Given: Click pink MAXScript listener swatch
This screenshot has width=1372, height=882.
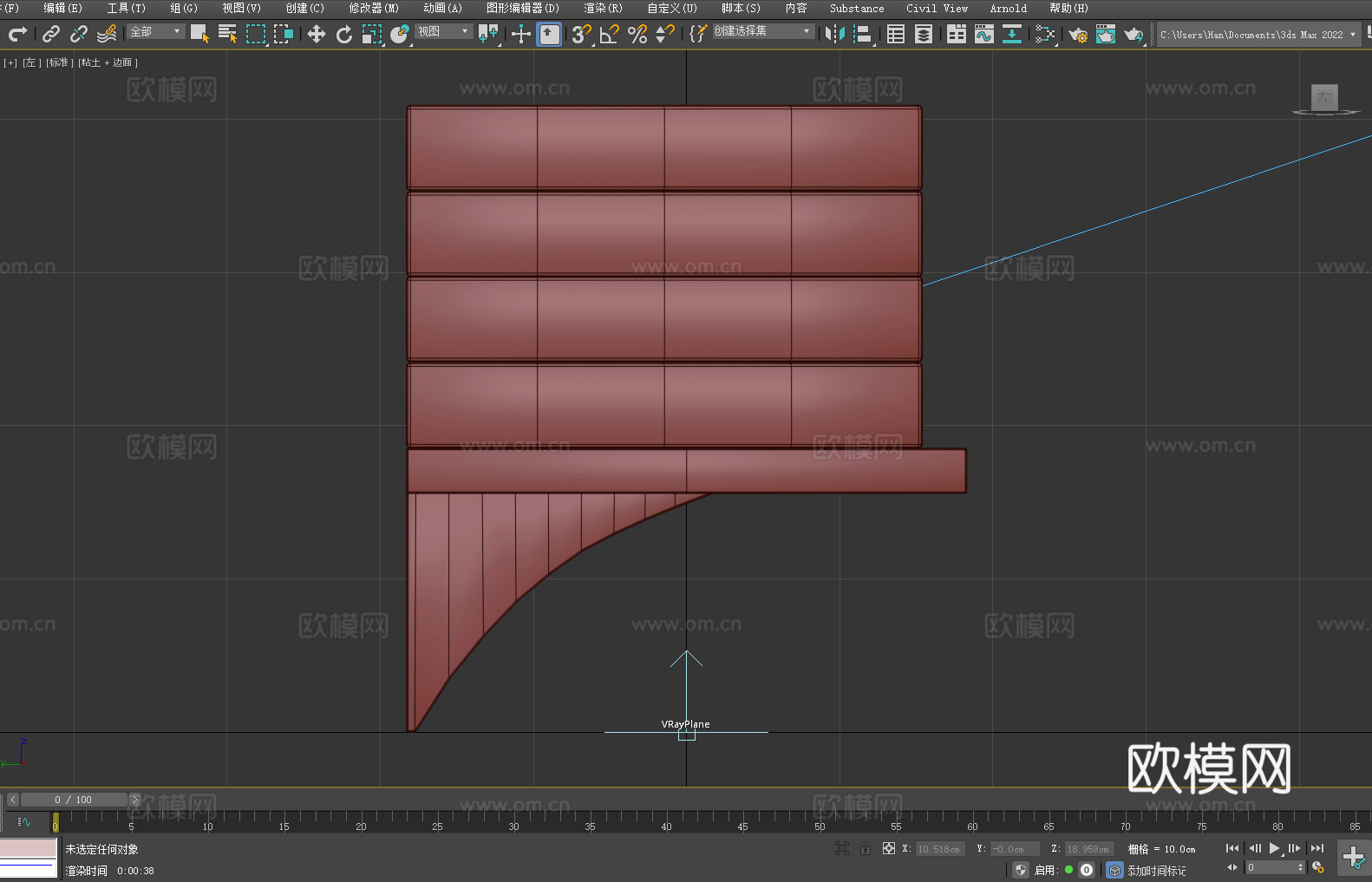Looking at the screenshot, I should tap(29, 848).
